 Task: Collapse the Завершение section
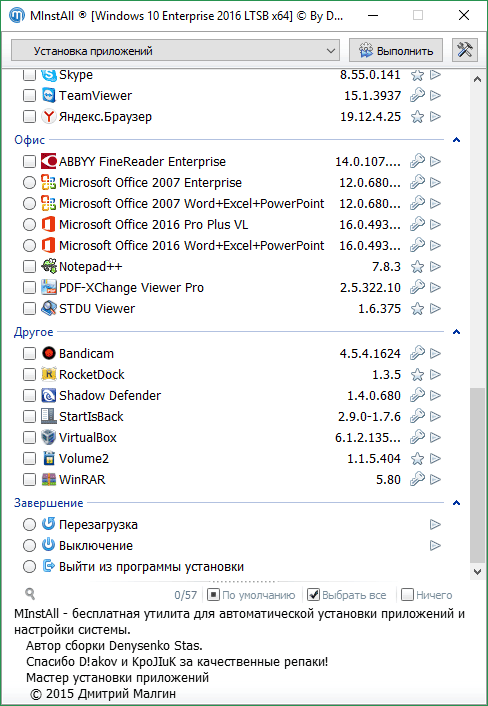click(456, 503)
